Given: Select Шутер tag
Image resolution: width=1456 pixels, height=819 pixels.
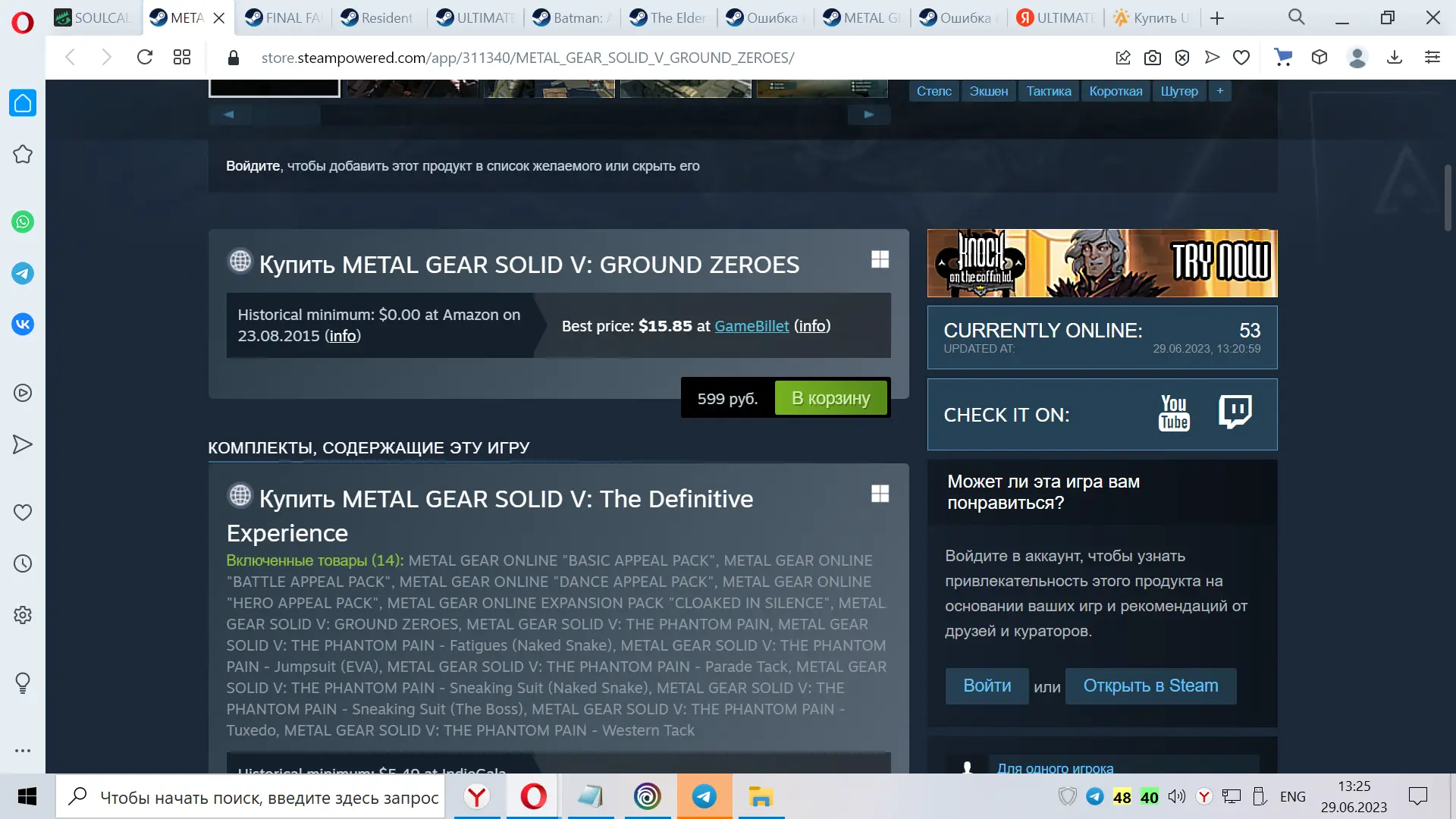Looking at the screenshot, I should pyautogui.click(x=1179, y=91).
